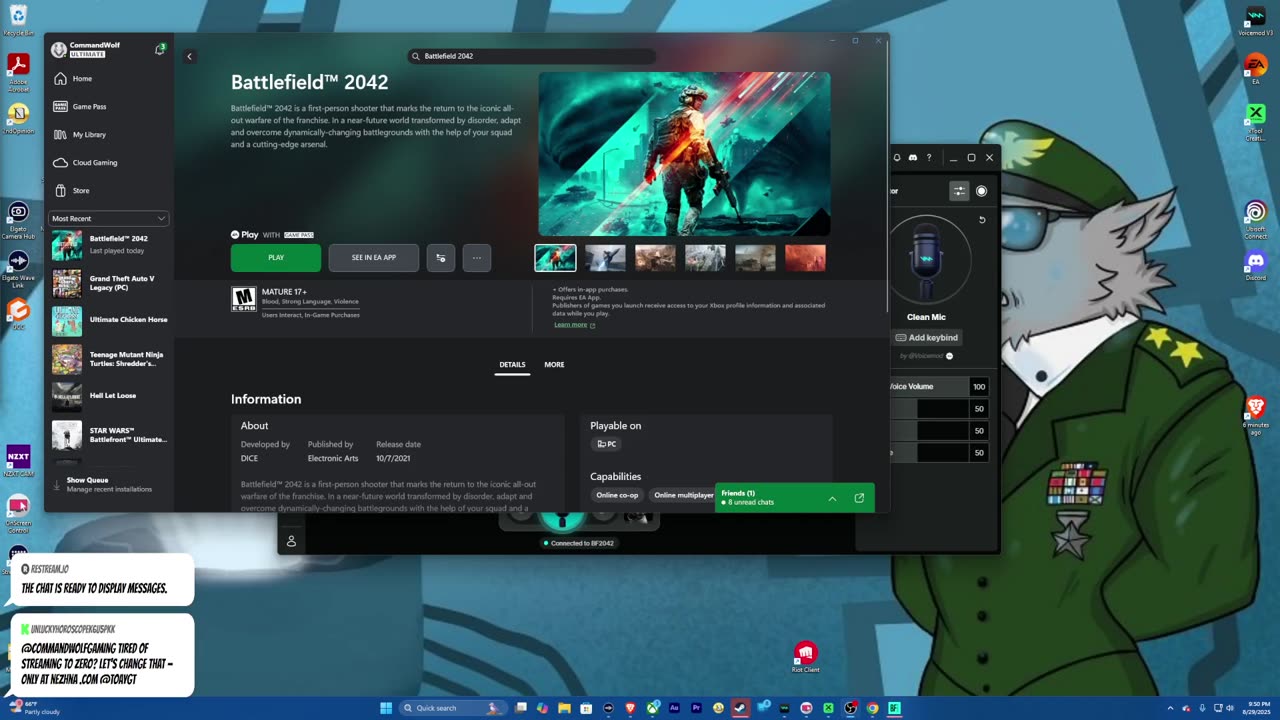This screenshot has width=1280, height=720.
Task: Open Voicemod notifications bell
Action: tap(897, 157)
